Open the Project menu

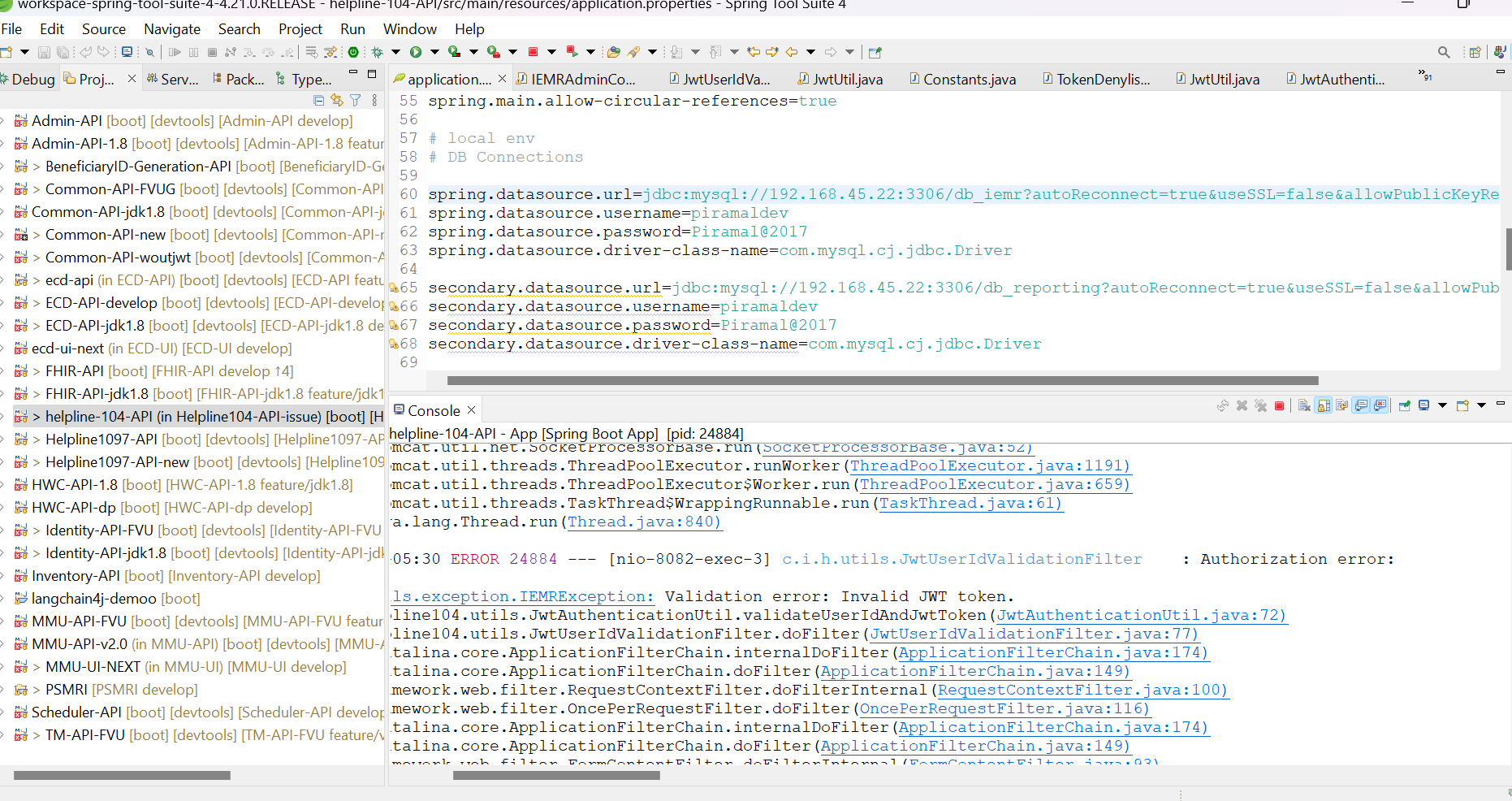300,29
